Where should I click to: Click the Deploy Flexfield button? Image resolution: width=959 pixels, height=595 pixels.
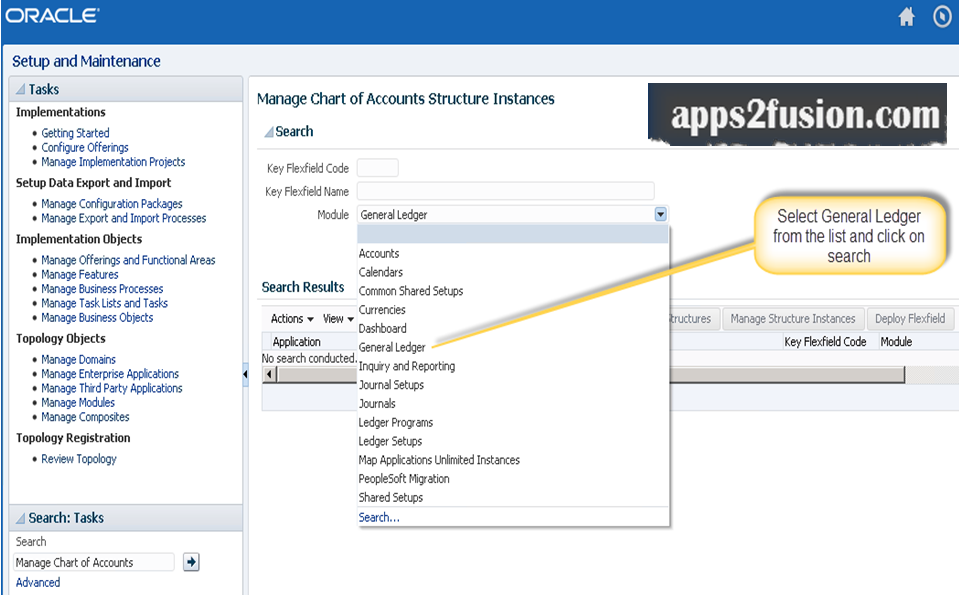(x=909, y=319)
